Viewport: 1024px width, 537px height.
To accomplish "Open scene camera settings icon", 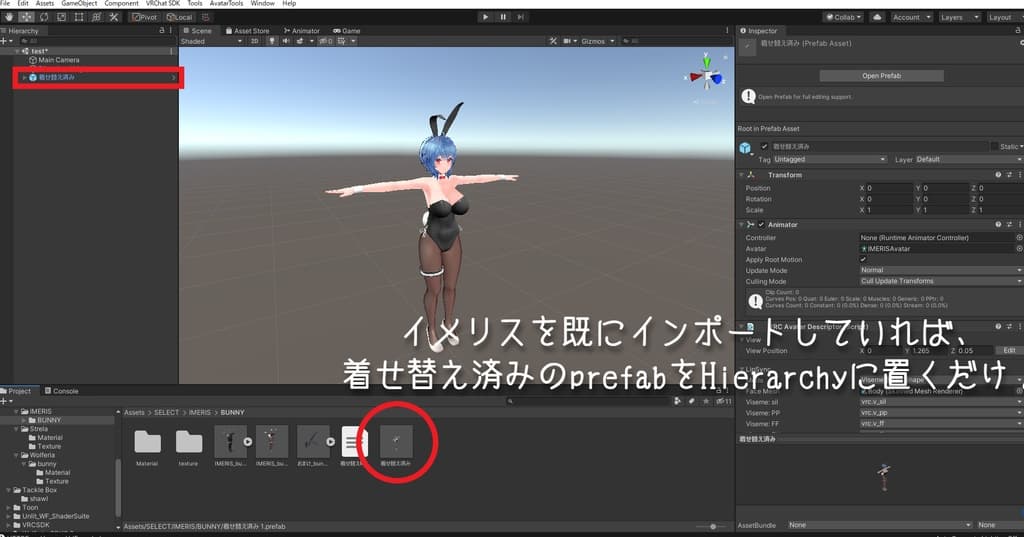I will point(567,41).
